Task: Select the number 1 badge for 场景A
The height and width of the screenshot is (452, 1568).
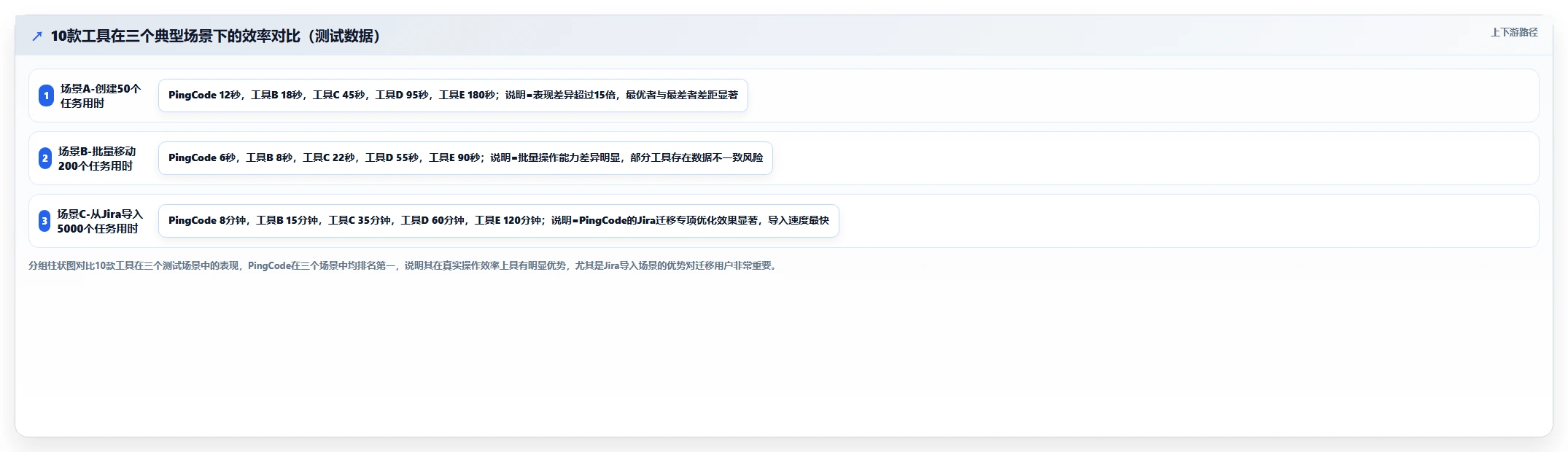Action: pyautogui.click(x=46, y=96)
